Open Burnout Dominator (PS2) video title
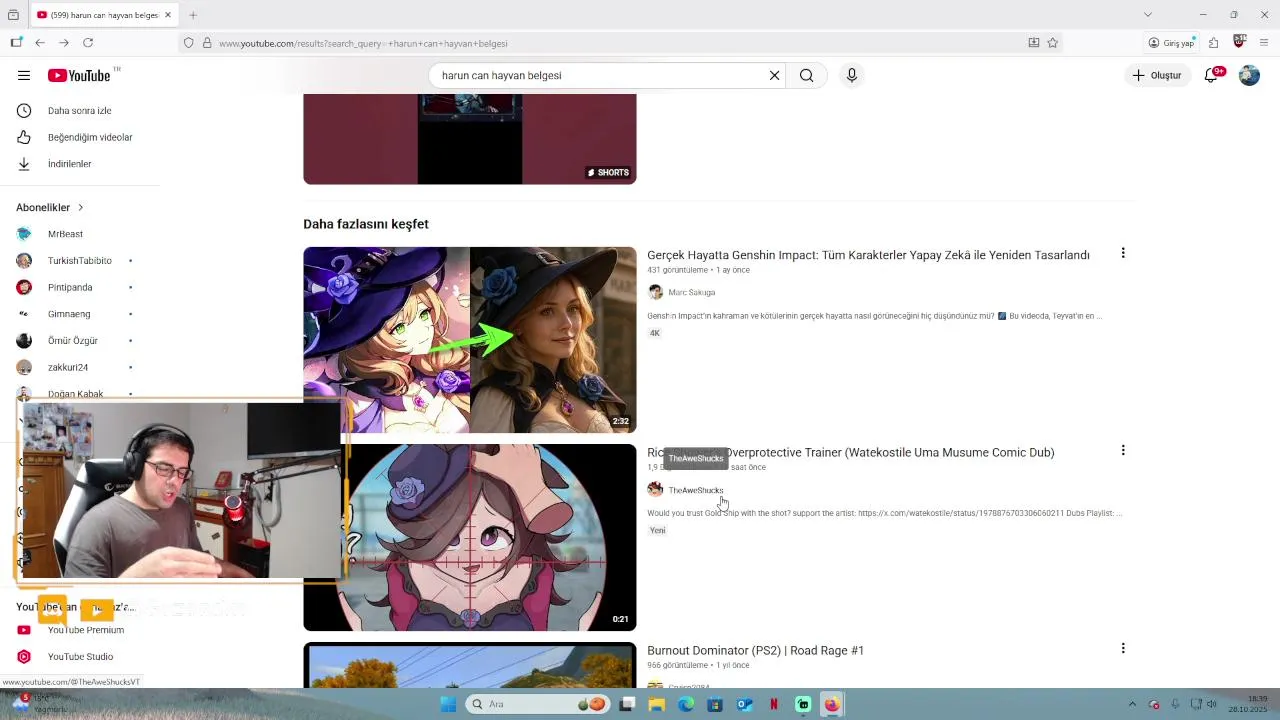 (x=755, y=650)
